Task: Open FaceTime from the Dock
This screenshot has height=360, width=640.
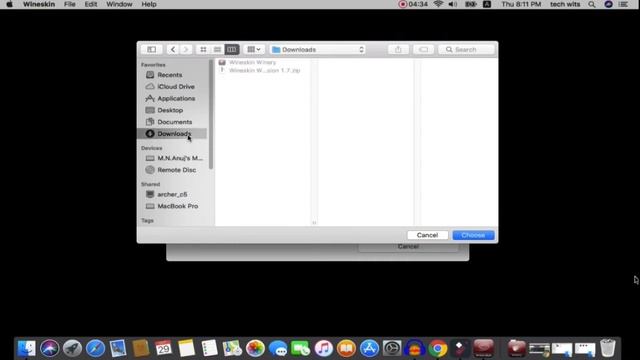Action: [x=301, y=349]
